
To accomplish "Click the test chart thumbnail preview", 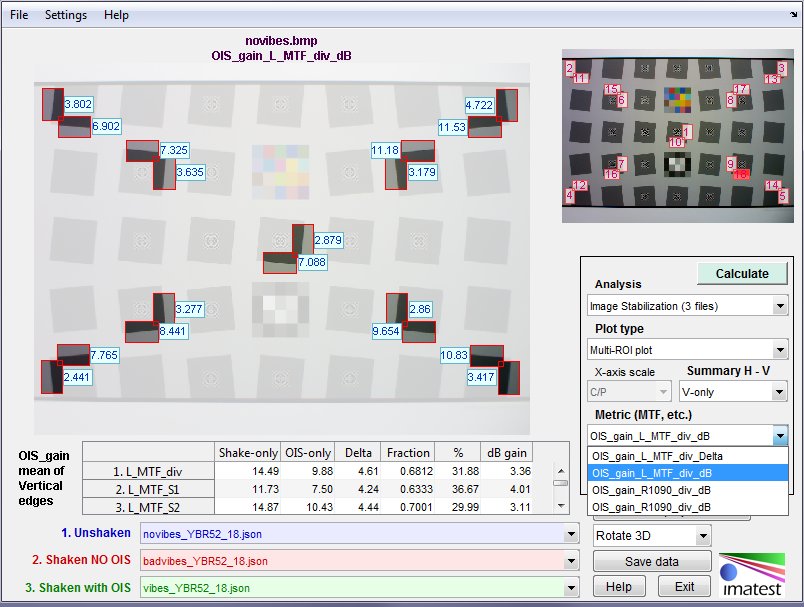I will (x=677, y=128).
